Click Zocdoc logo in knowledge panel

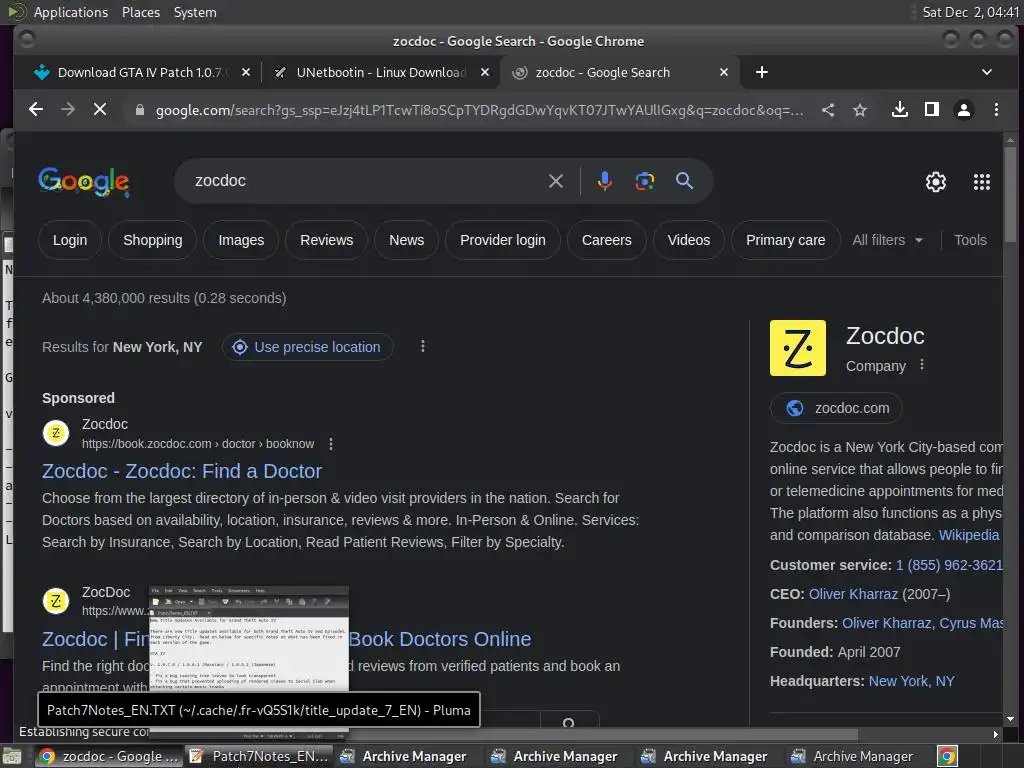pyautogui.click(x=797, y=347)
